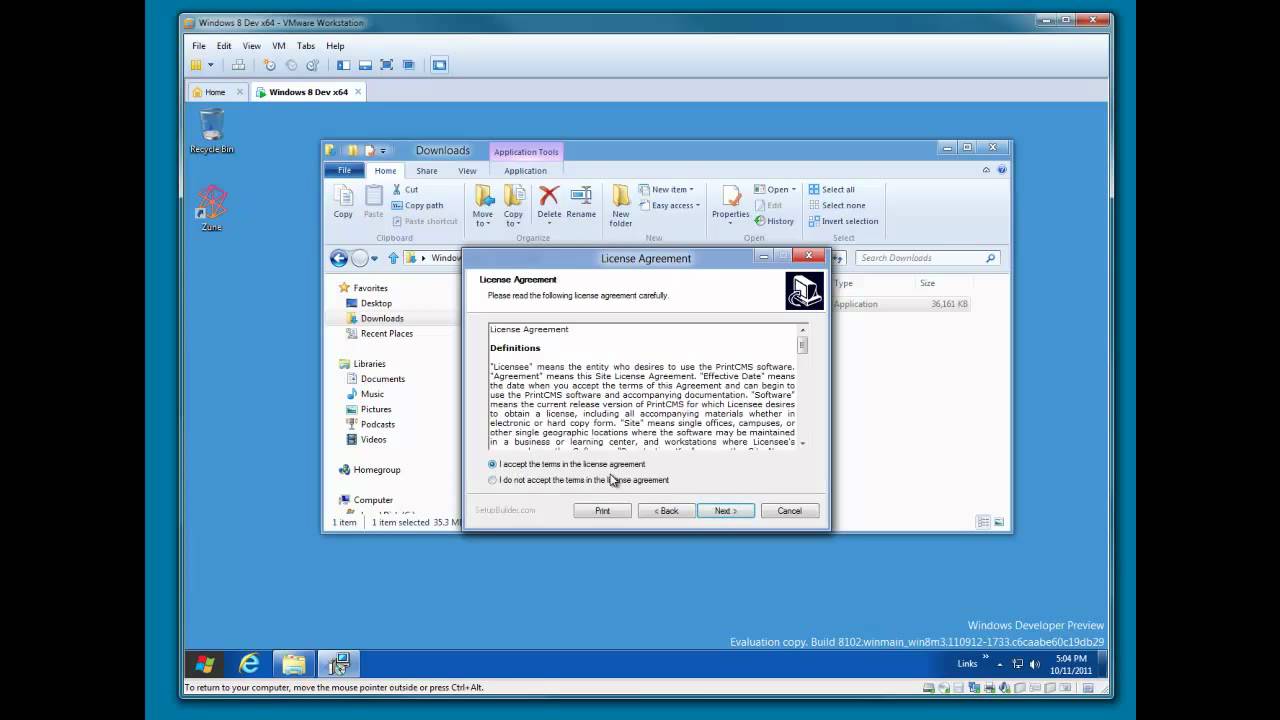The image size is (1280, 720).
Task: Click Copy path in the Clipboard group
Action: click(418, 205)
